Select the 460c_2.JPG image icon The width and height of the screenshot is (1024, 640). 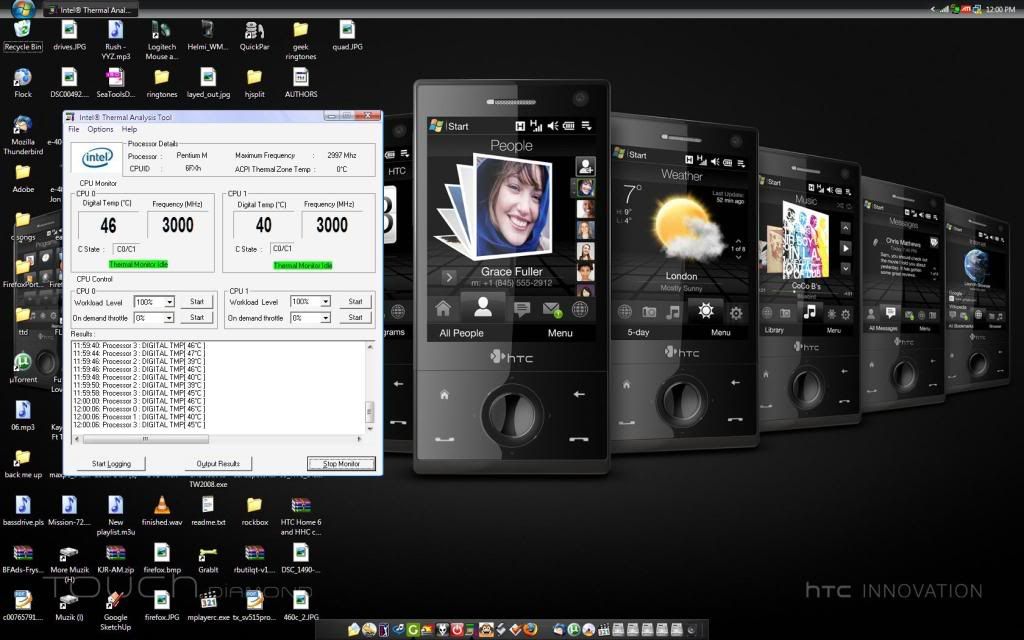click(300, 606)
